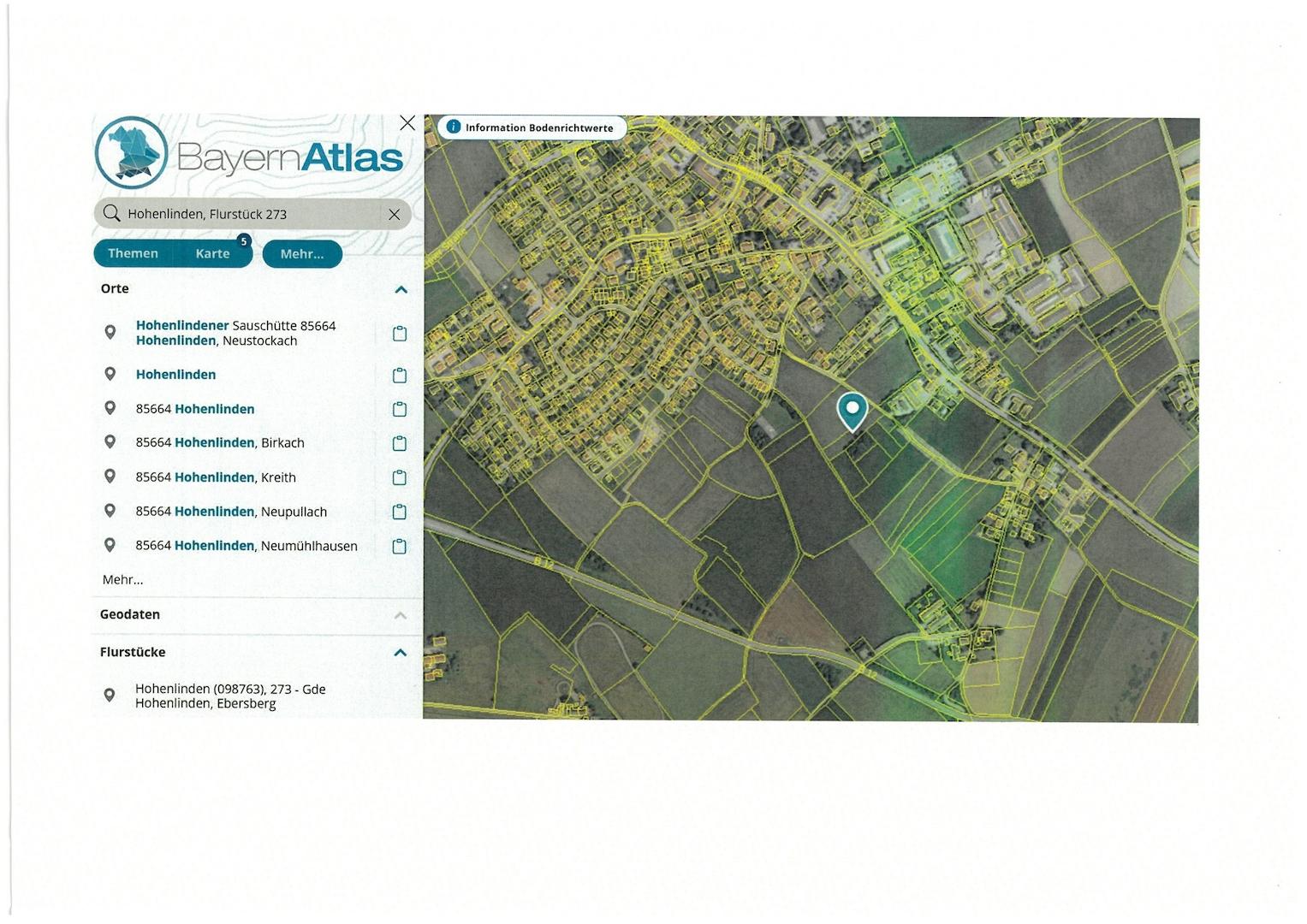Click pin icon beside Flurstück 273 result
The image size is (1307, 924).
click(110, 695)
